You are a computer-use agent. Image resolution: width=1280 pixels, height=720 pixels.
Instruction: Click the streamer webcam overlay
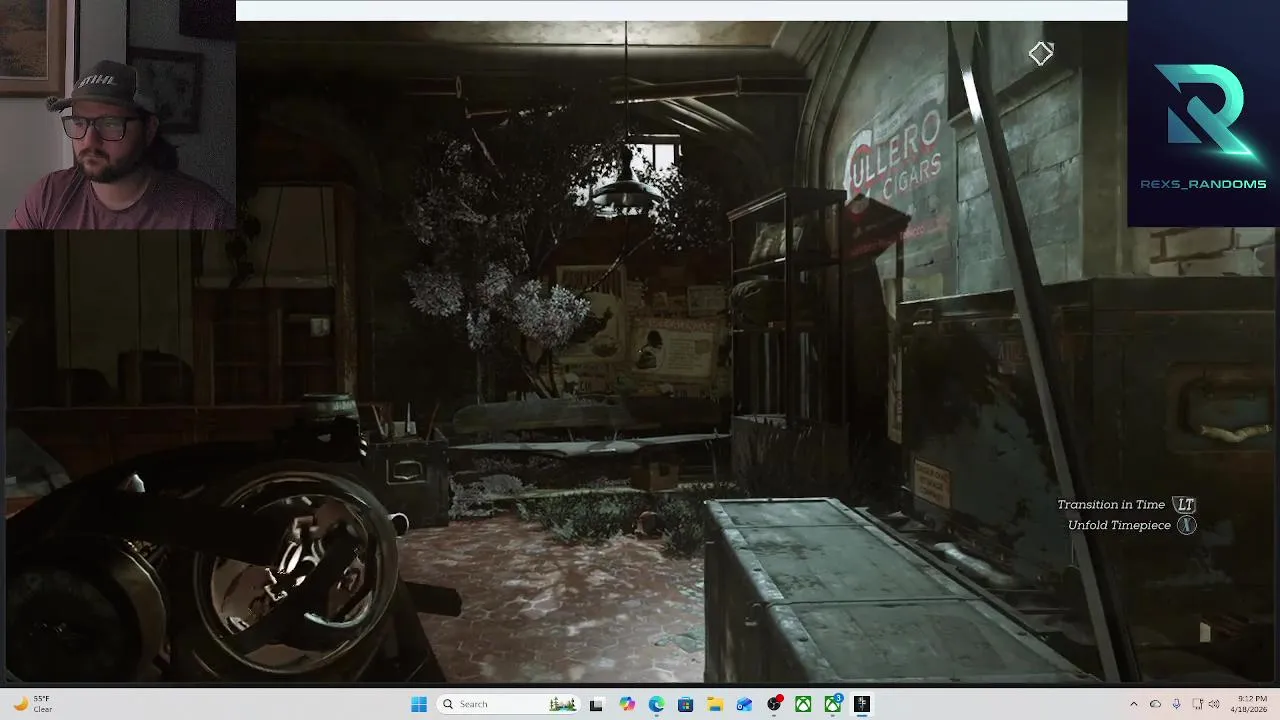(x=118, y=115)
